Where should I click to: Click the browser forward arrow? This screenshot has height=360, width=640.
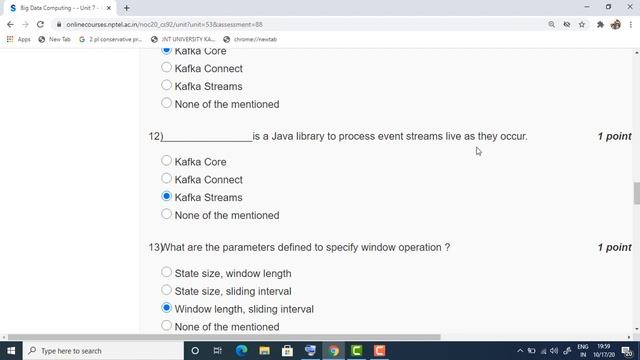coord(25,24)
